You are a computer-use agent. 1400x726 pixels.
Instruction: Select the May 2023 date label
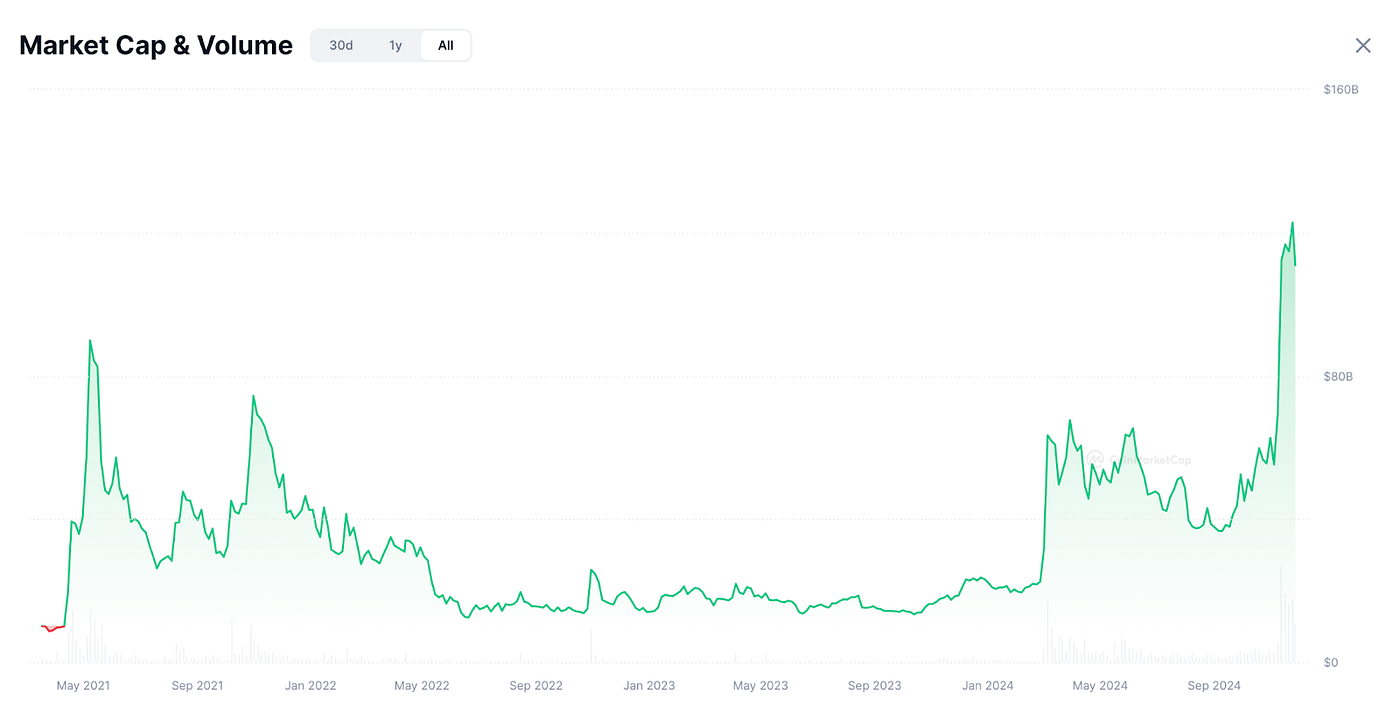click(x=760, y=685)
